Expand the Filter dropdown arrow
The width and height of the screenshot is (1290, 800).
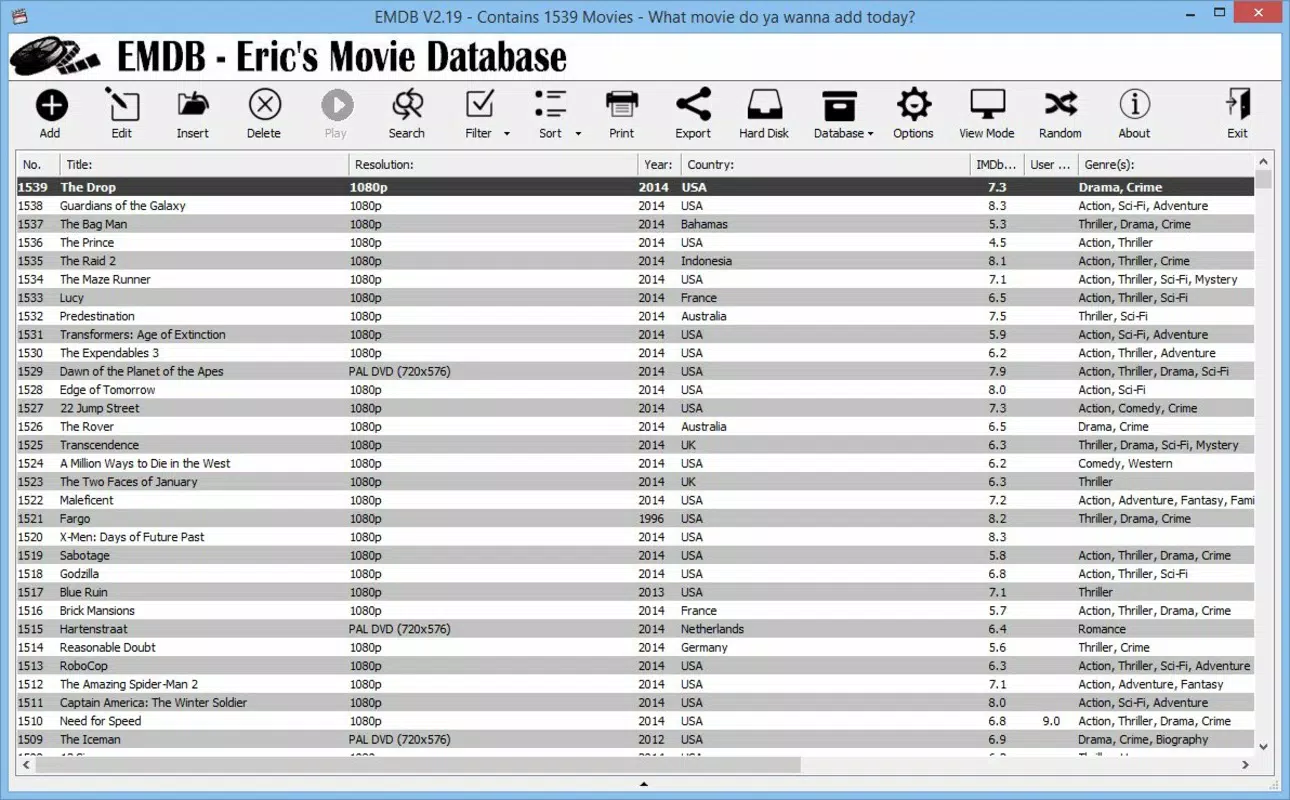[507, 134]
